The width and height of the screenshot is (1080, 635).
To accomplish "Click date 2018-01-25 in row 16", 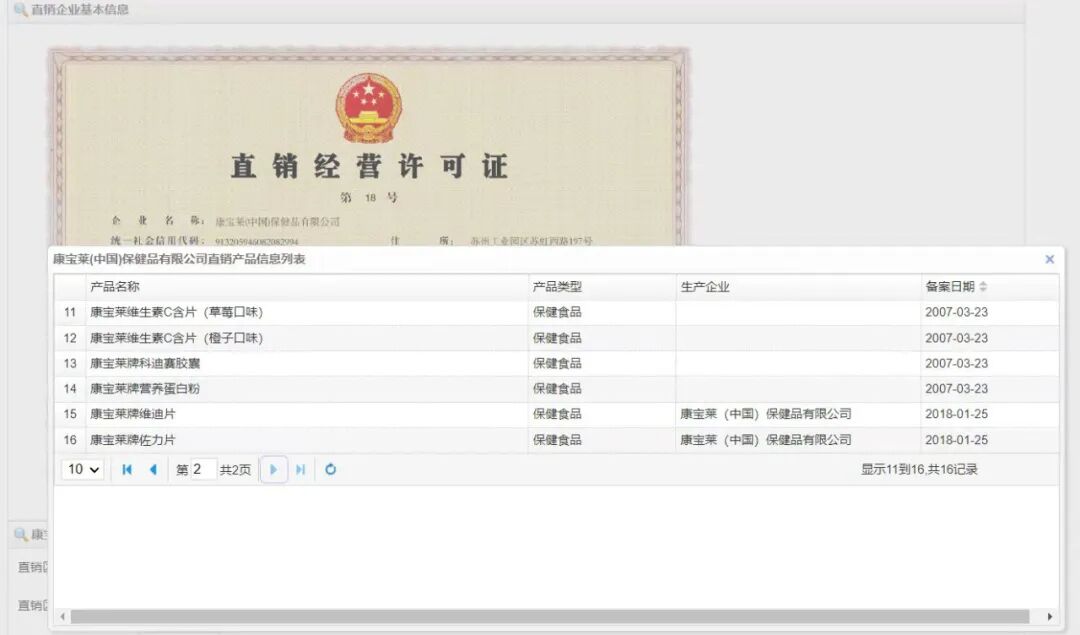I will pos(957,439).
